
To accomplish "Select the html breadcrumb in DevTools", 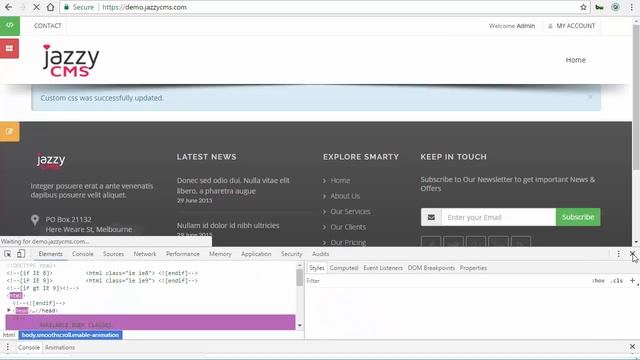I will (x=9, y=335).
